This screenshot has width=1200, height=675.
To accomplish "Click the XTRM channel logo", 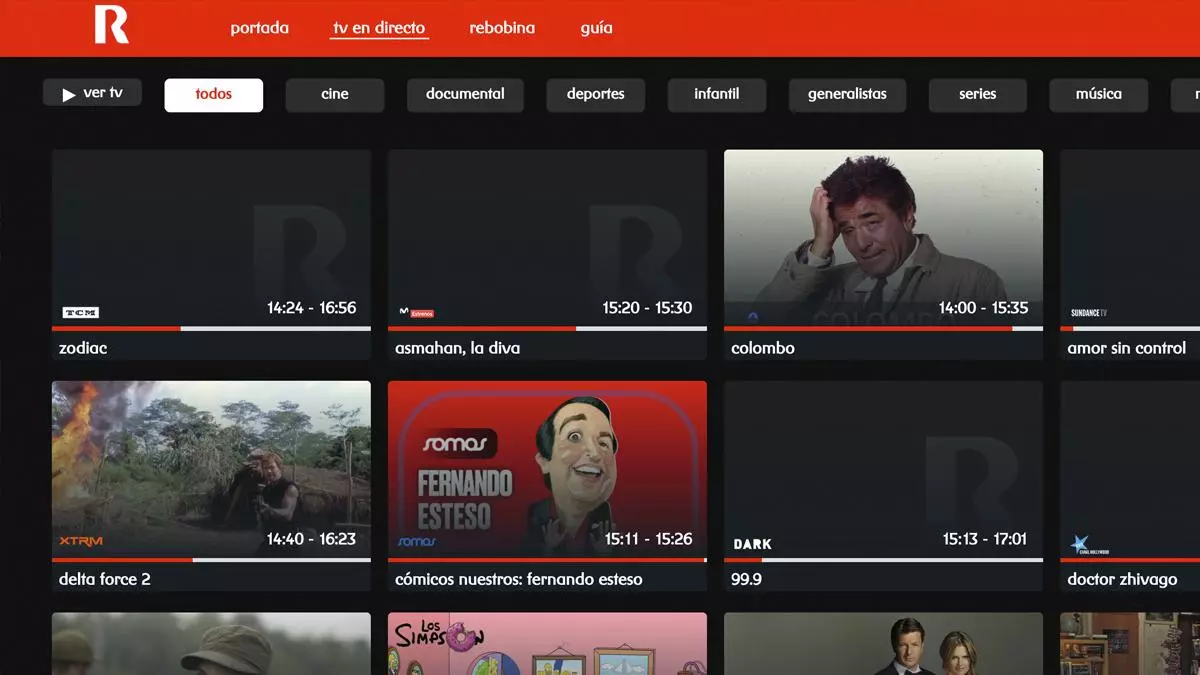I will pos(81,541).
